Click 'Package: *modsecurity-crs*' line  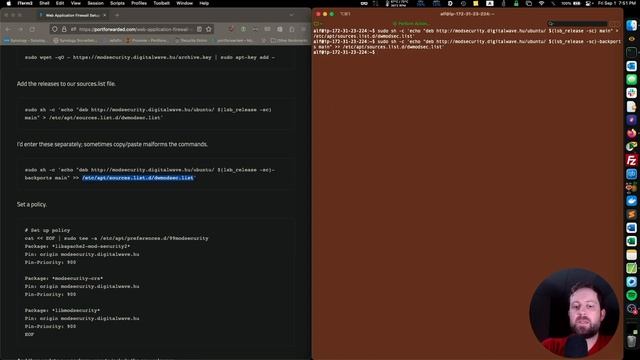(x=64, y=278)
